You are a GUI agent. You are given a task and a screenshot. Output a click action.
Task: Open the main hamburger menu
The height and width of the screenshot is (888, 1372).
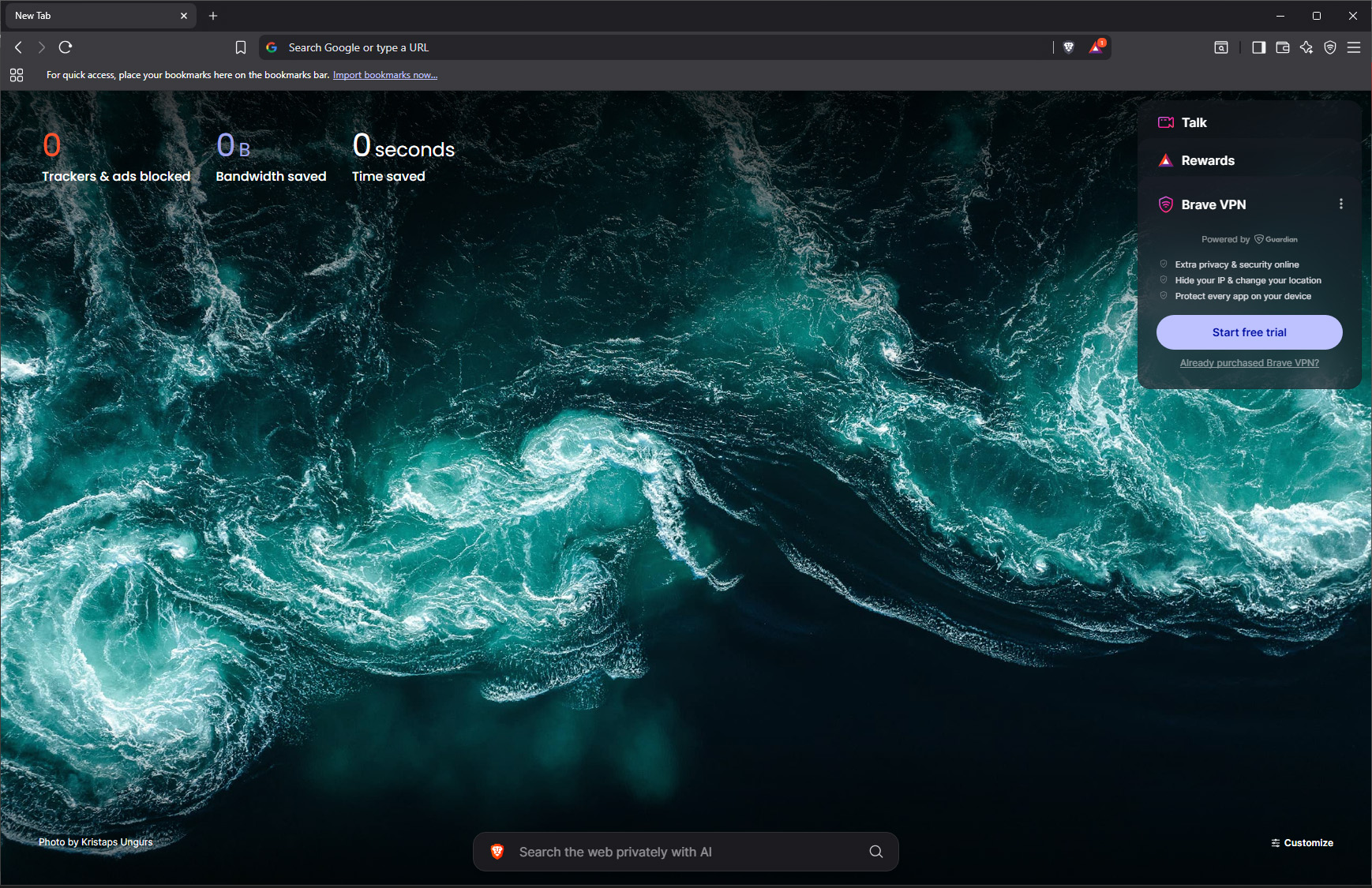coord(1354,47)
